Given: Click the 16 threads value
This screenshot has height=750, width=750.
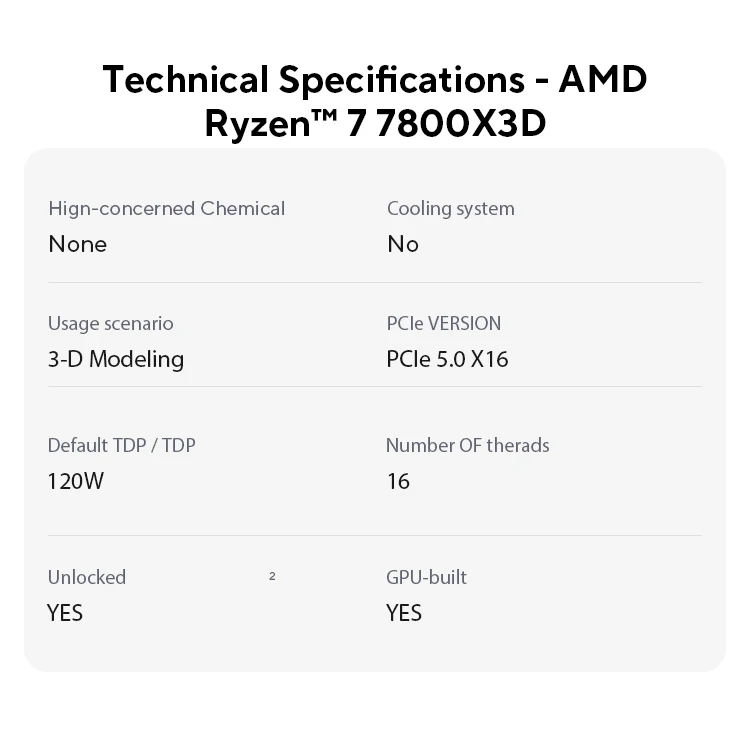Looking at the screenshot, I should (398, 481).
